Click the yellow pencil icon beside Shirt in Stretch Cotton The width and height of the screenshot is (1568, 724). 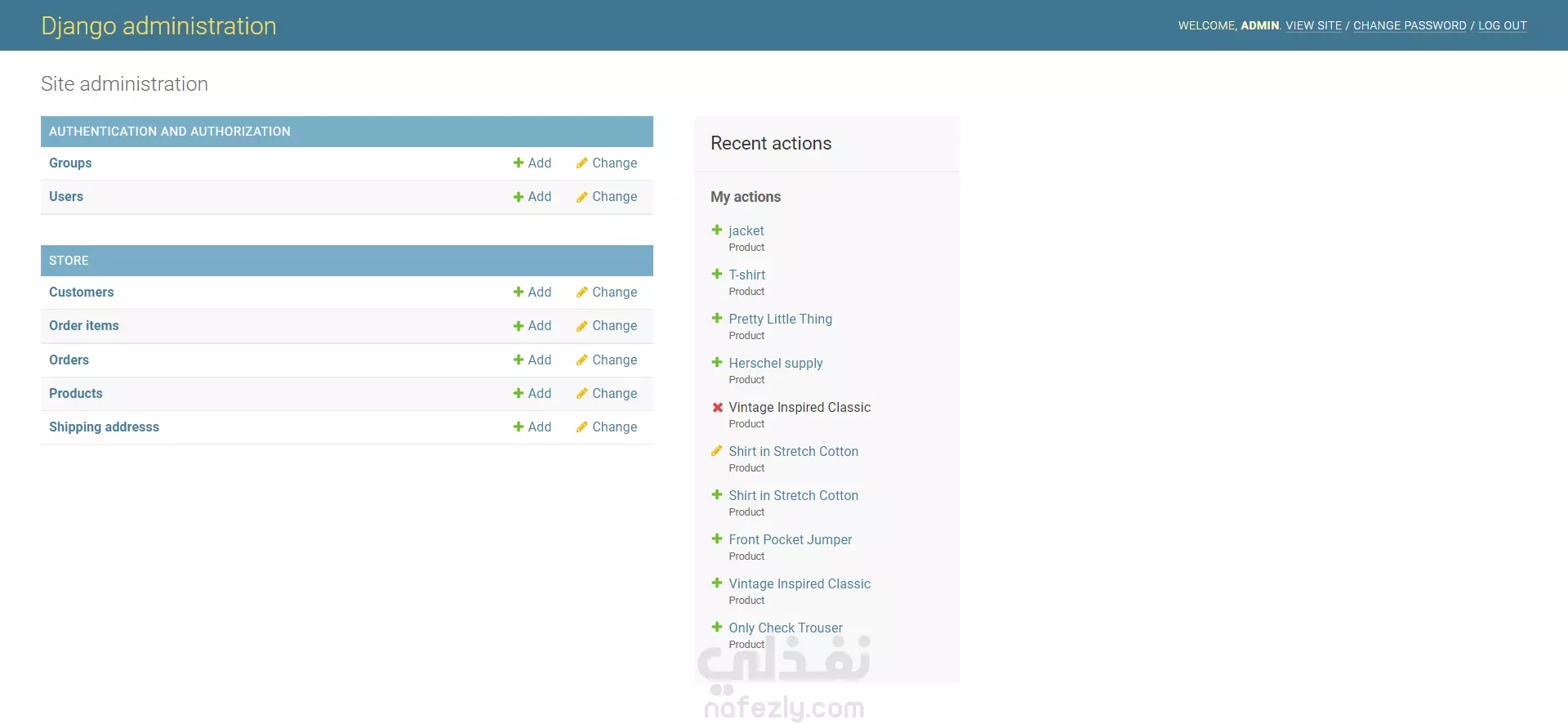click(717, 450)
